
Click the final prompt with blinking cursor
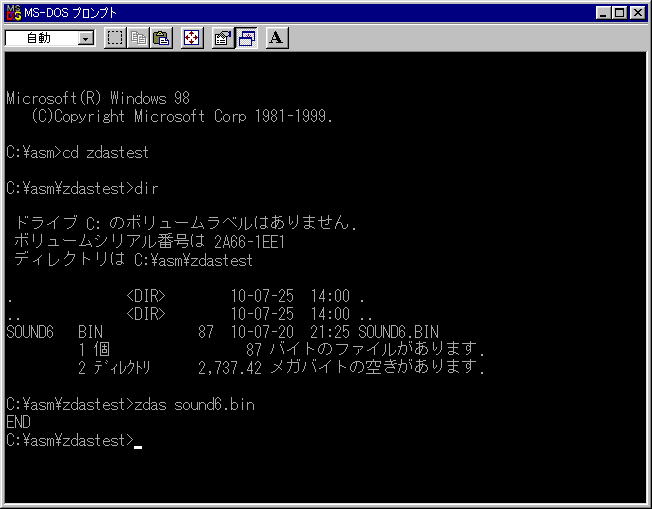pyautogui.click(x=74, y=441)
